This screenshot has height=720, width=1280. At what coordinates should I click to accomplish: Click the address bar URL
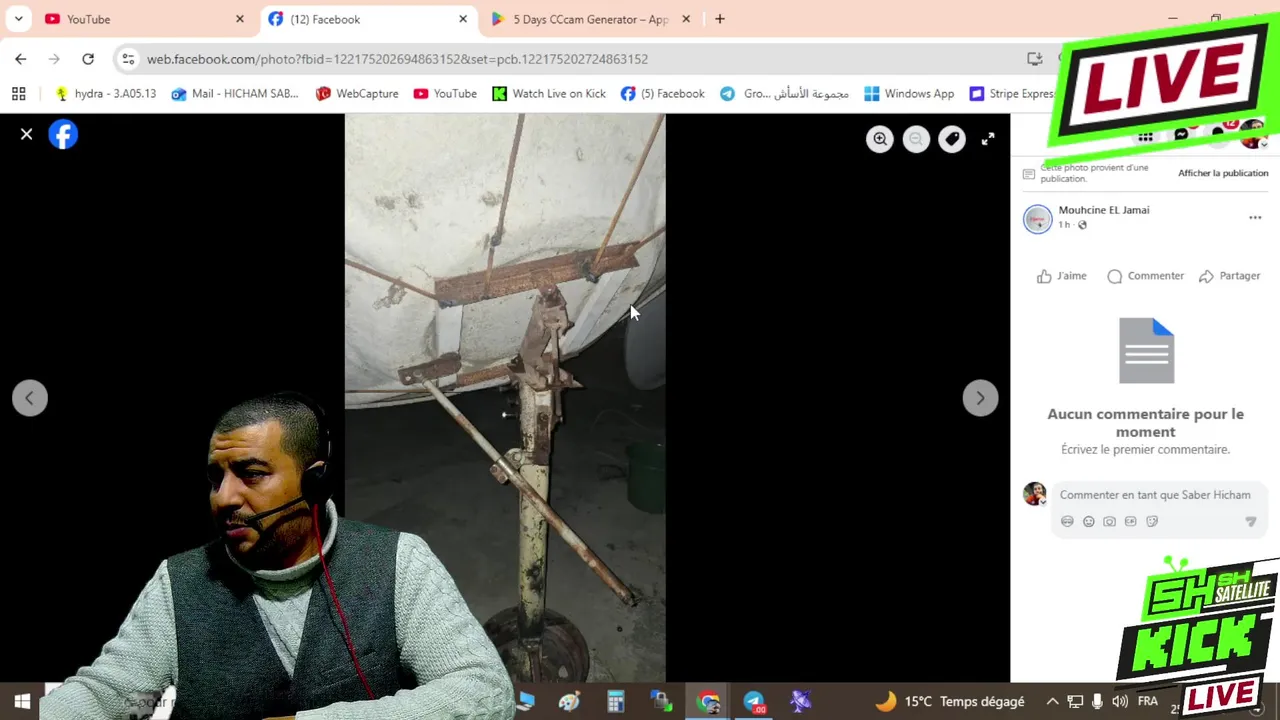397,59
